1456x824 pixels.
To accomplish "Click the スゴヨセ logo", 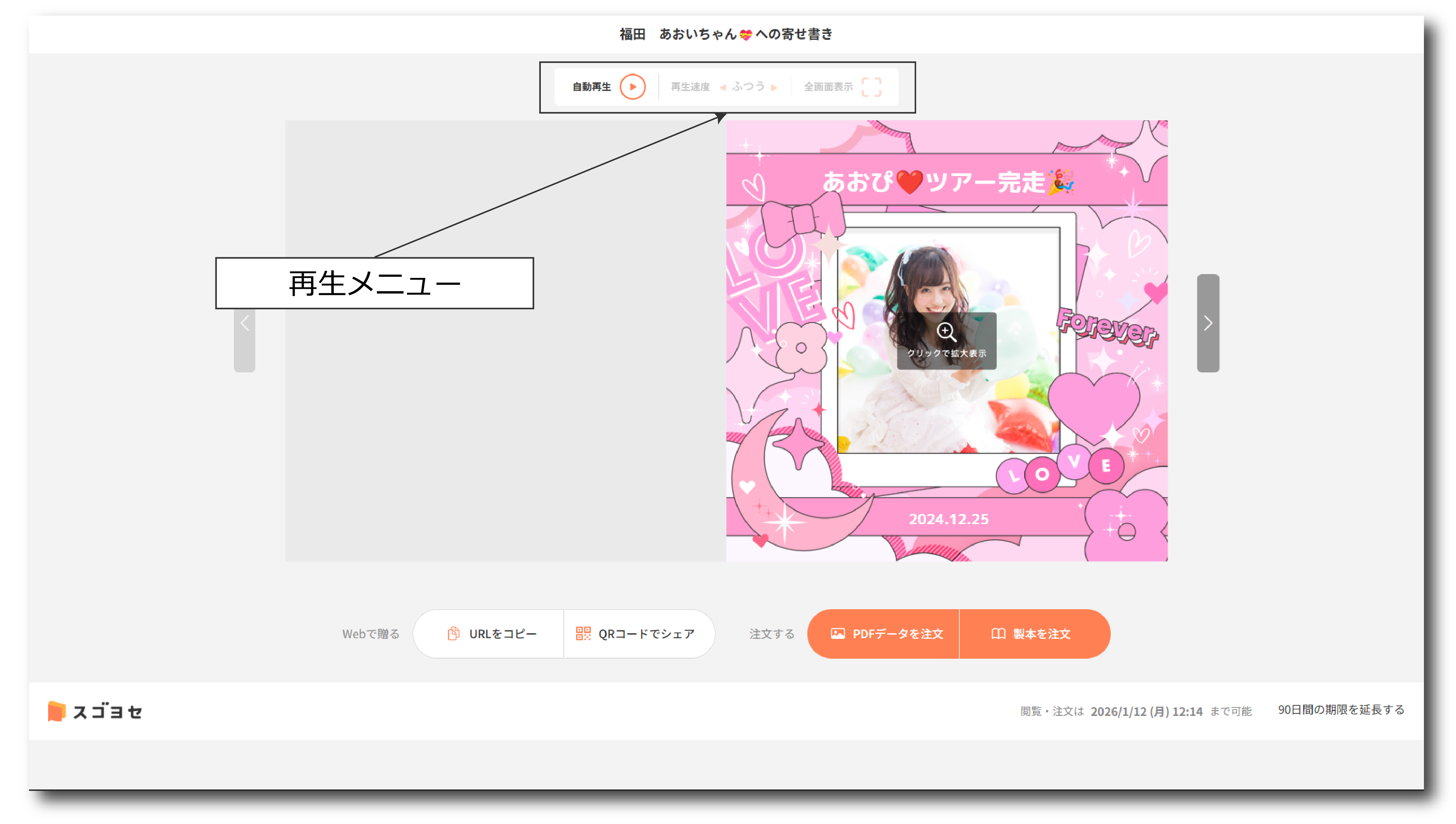I will pos(95,711).
